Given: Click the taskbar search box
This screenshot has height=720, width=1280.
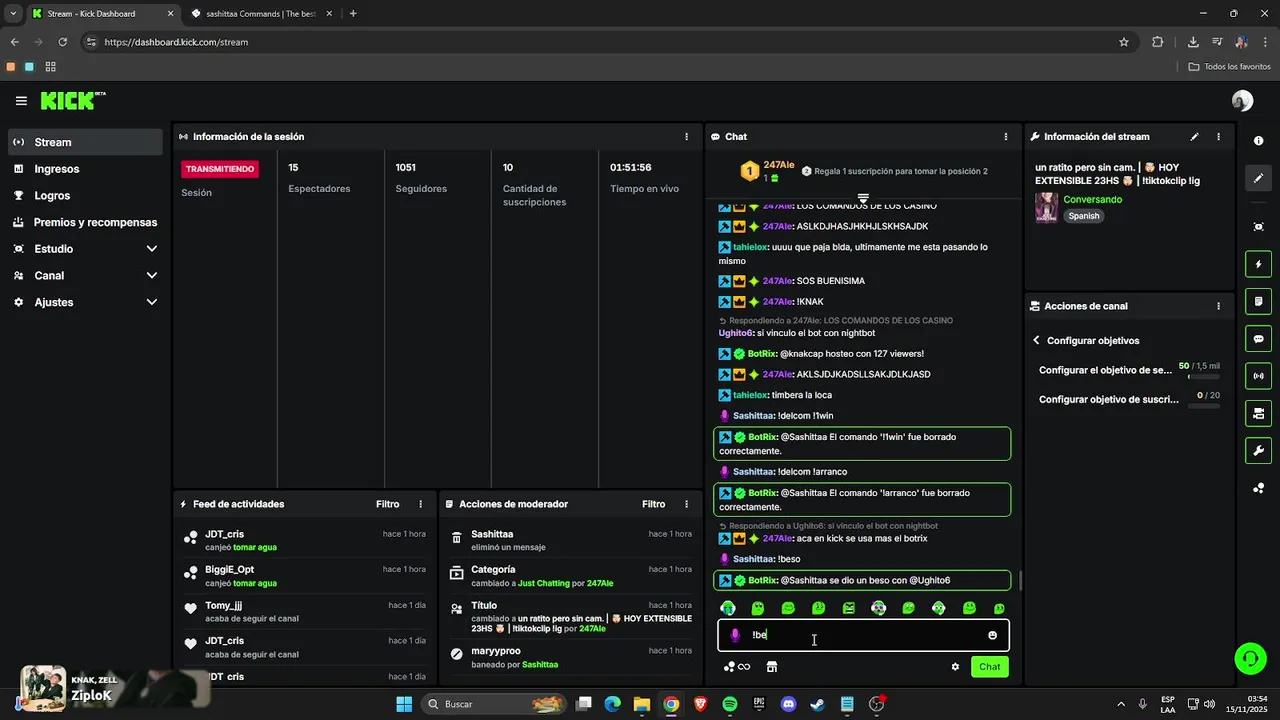Looking at the screenshot, I should 494,704.
